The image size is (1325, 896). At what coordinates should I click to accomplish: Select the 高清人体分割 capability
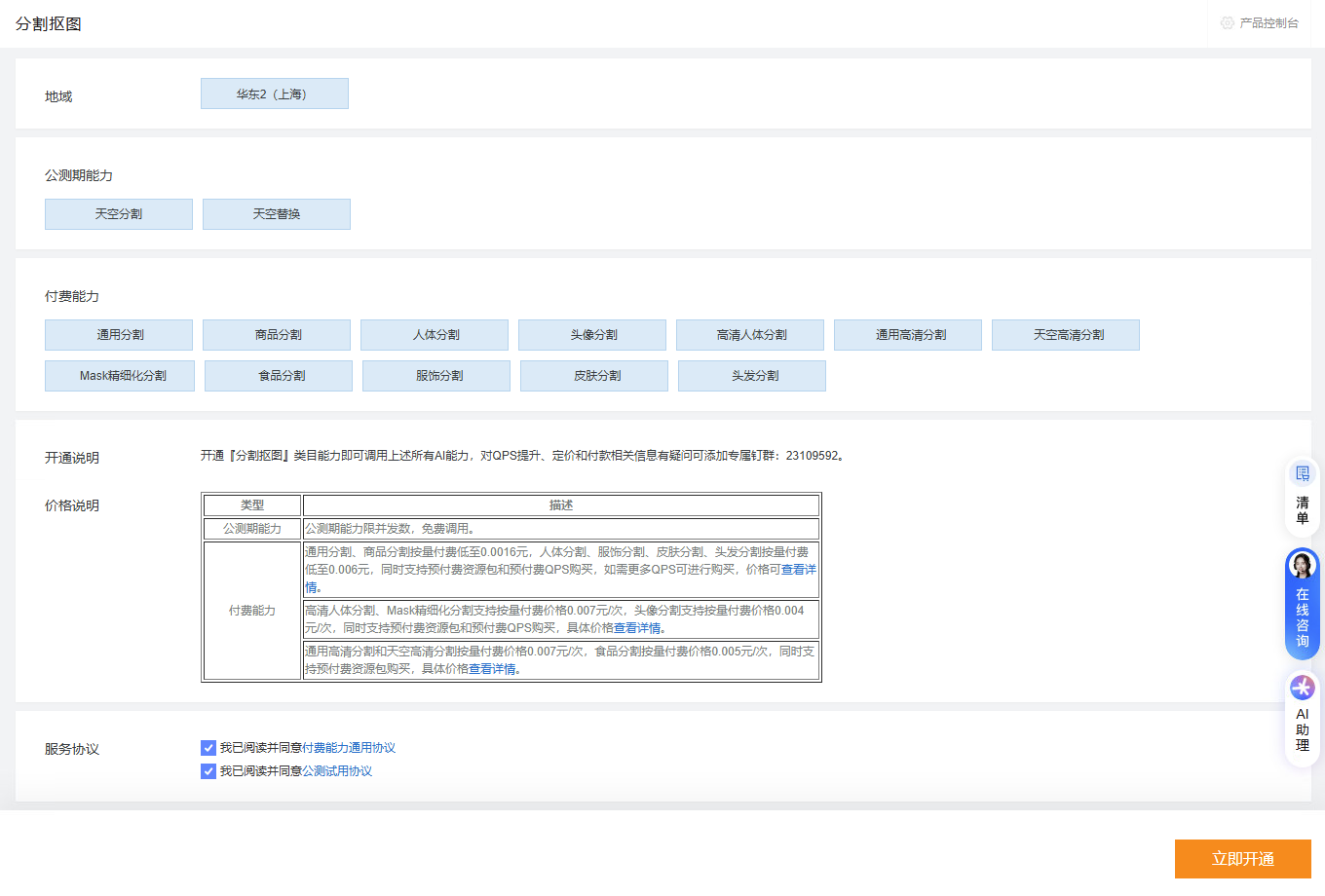750,335
